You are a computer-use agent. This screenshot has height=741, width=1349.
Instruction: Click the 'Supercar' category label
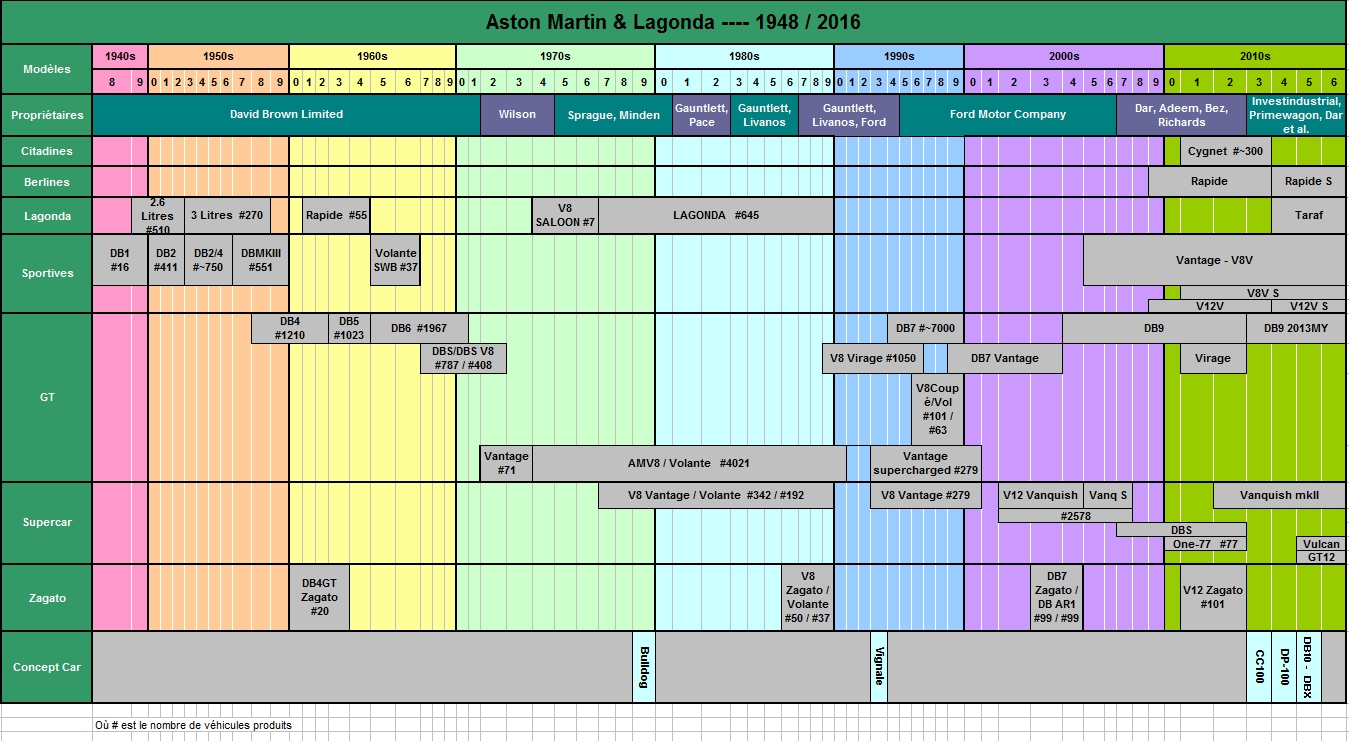click(x=47, y=523)
